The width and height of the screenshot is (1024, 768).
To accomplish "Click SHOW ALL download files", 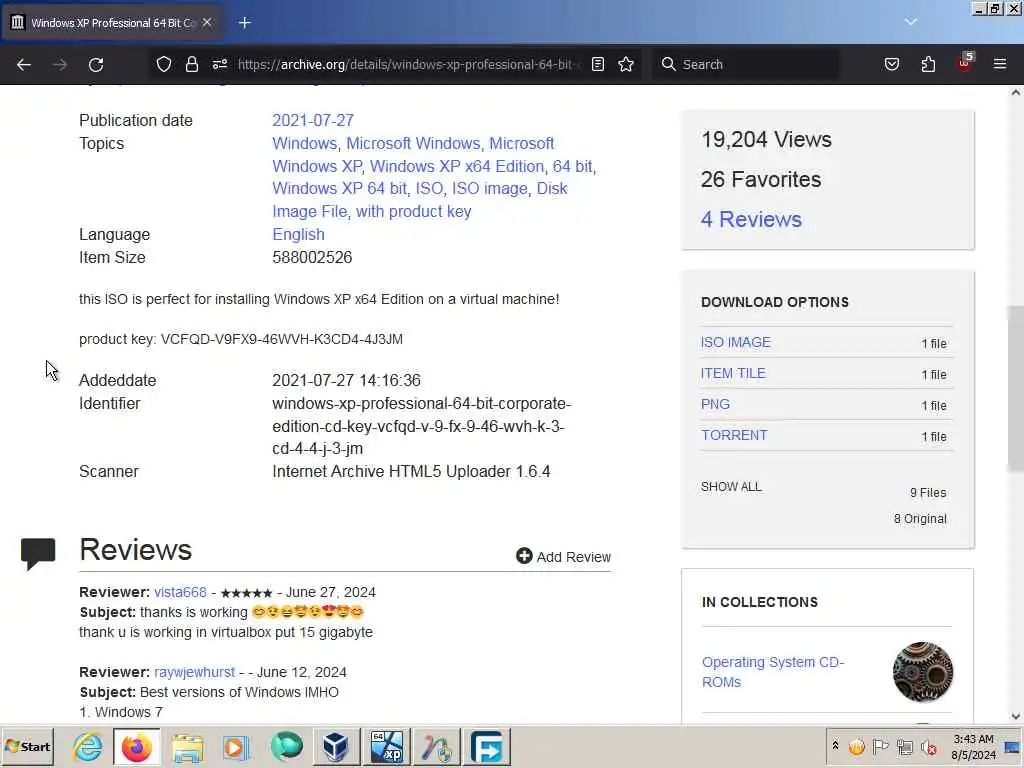I will 731,487.
